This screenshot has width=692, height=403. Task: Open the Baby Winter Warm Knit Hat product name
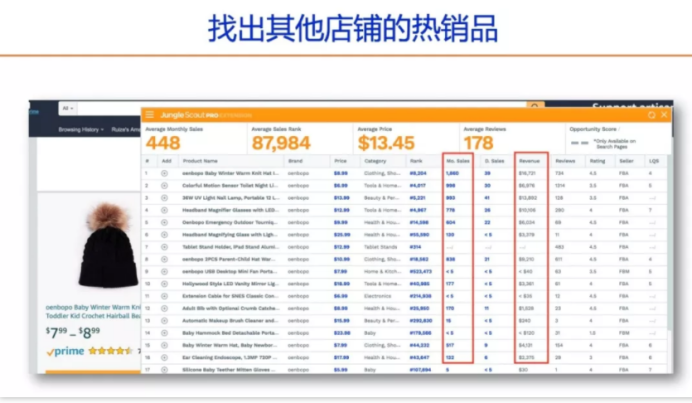point(230,173)
